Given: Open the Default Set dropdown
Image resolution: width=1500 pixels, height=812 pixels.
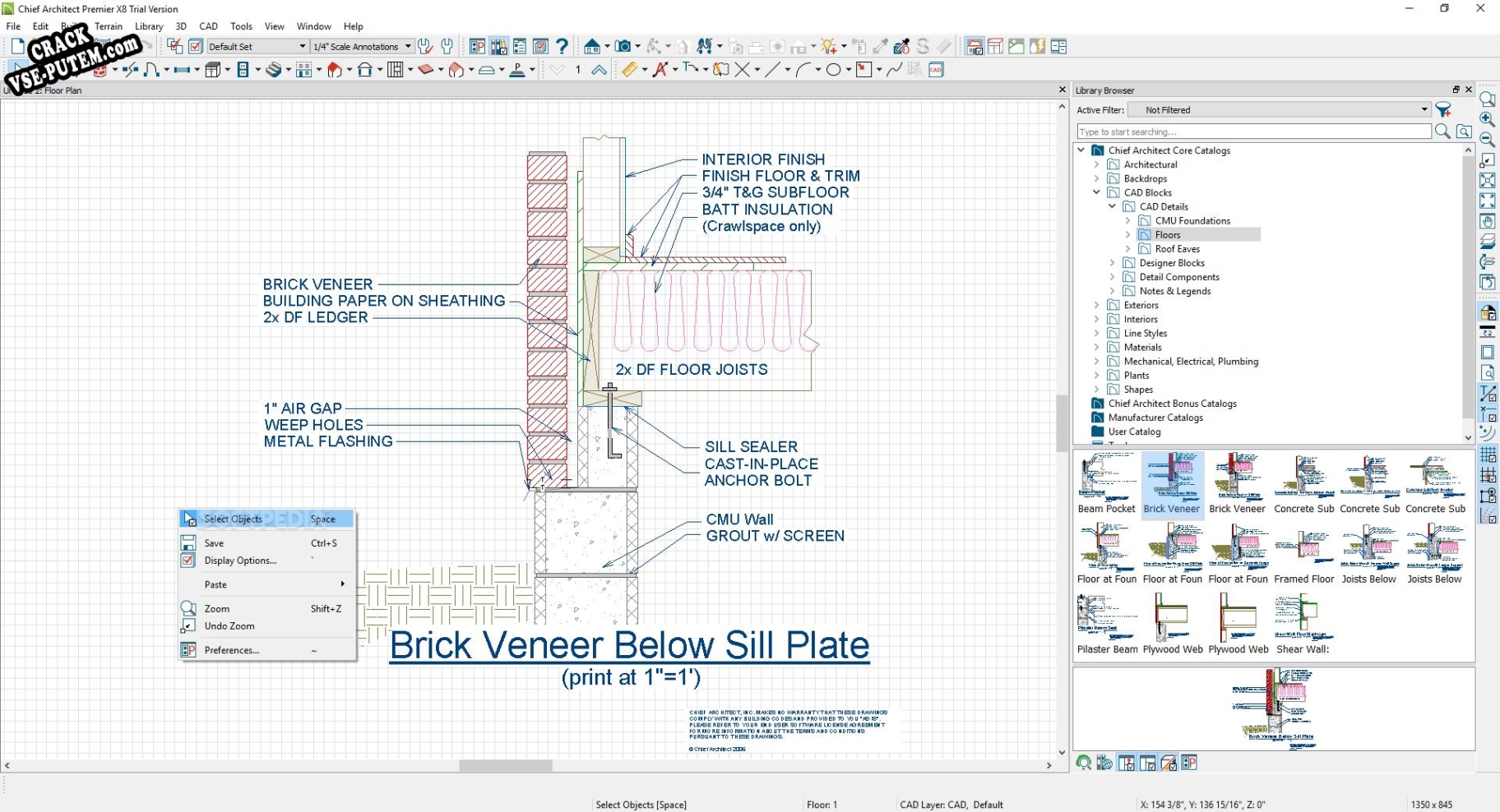Looking at the screenshot, I should 257,47.
